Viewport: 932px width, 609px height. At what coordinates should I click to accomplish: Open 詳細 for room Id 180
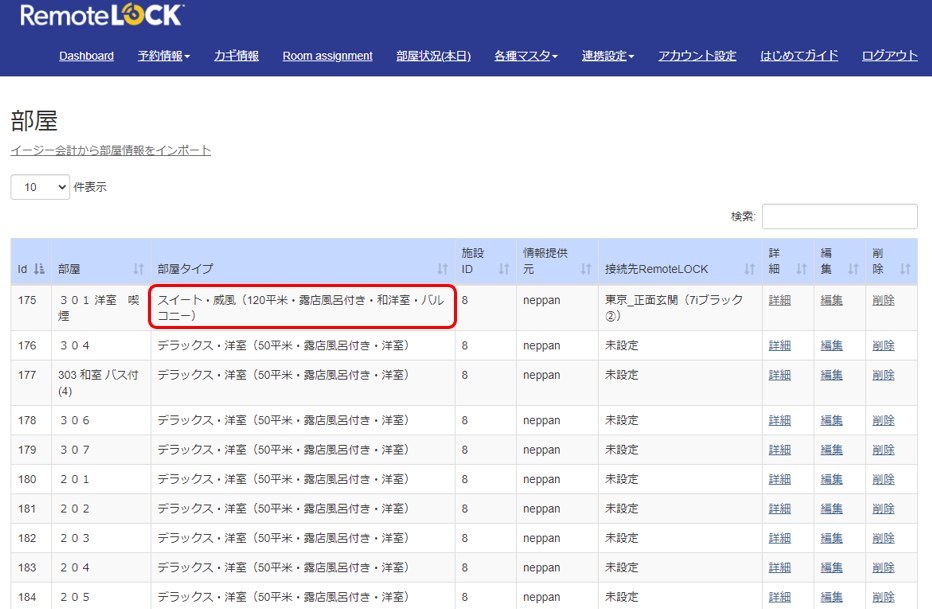[x=779, y=479]
